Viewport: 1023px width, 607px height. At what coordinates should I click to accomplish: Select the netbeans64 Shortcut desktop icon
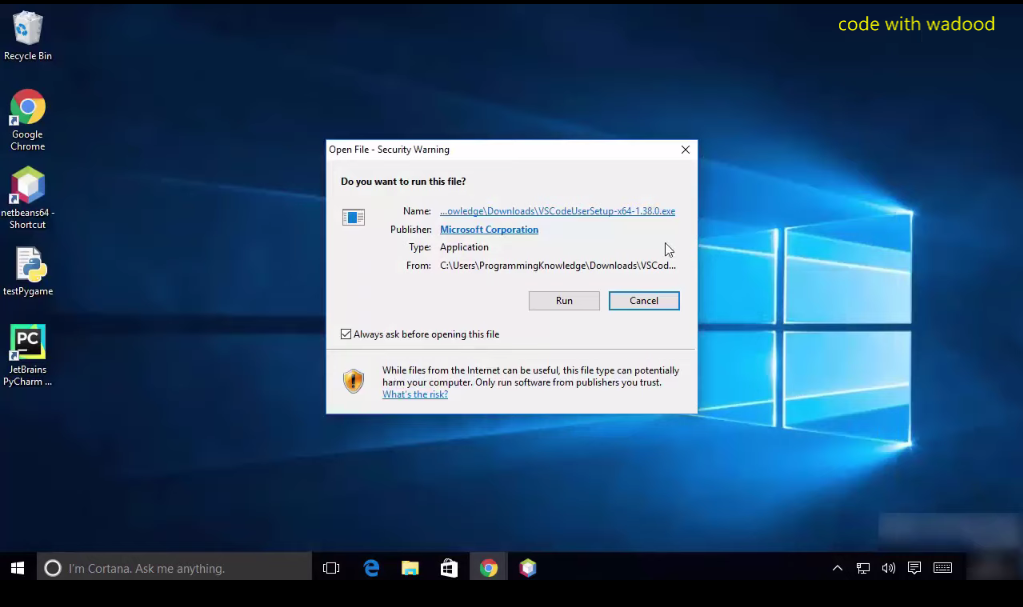27,198
